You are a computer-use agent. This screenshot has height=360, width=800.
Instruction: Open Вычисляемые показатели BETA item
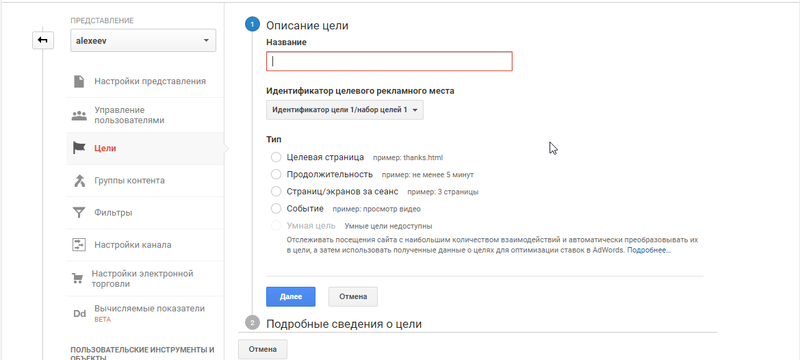click(145, 314)
